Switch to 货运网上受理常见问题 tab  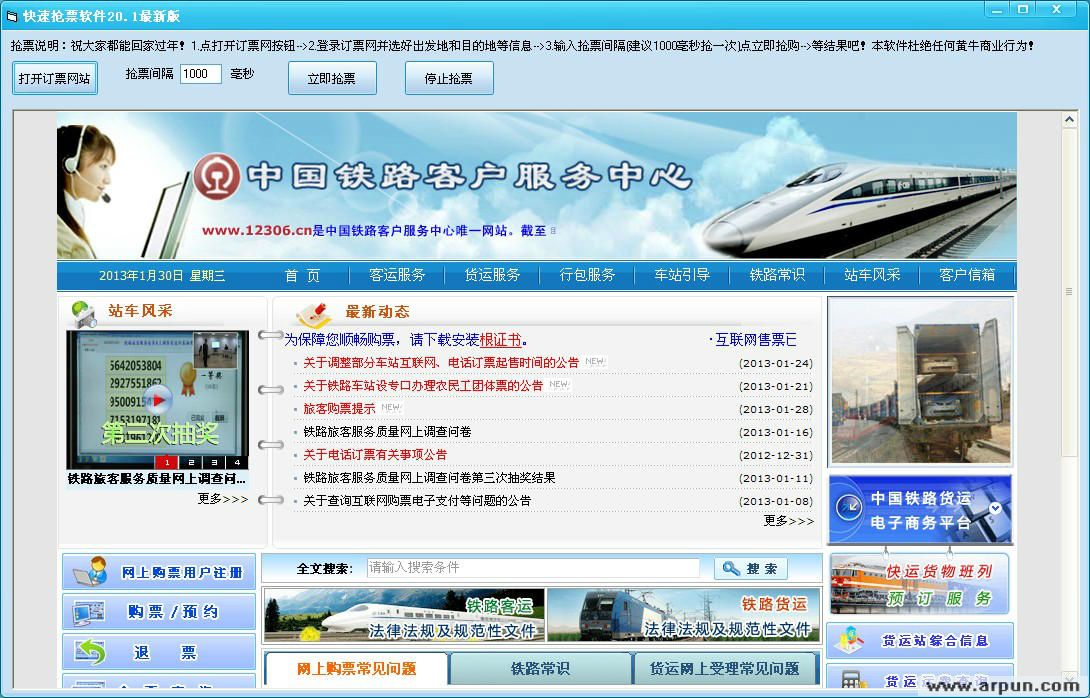(725, 669)
